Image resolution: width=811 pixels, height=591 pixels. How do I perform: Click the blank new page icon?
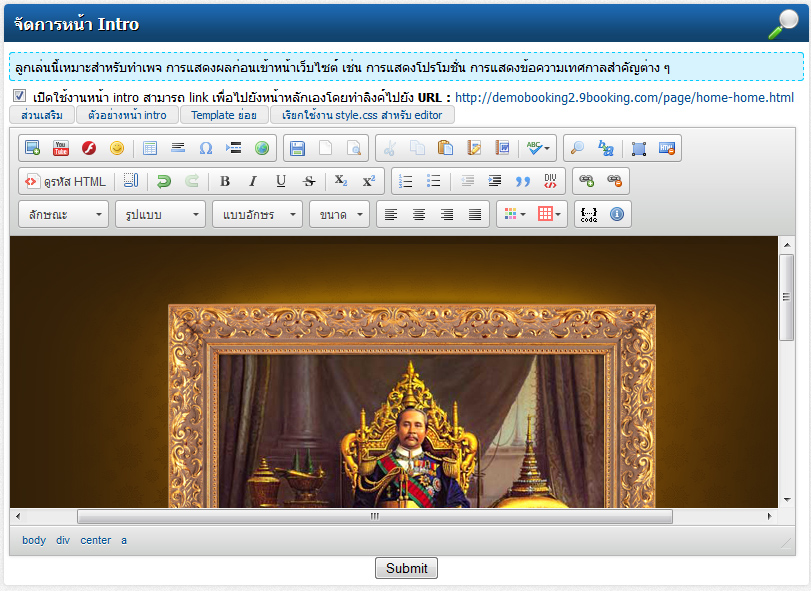click(325, 148)
